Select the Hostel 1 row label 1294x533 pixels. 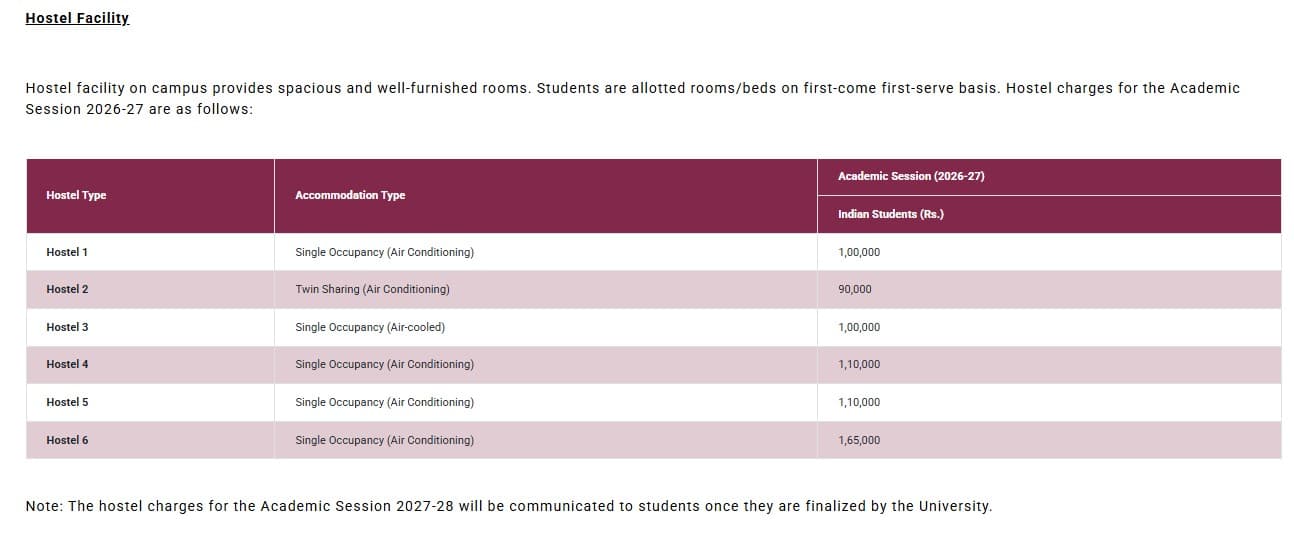(x=67, y=252)
